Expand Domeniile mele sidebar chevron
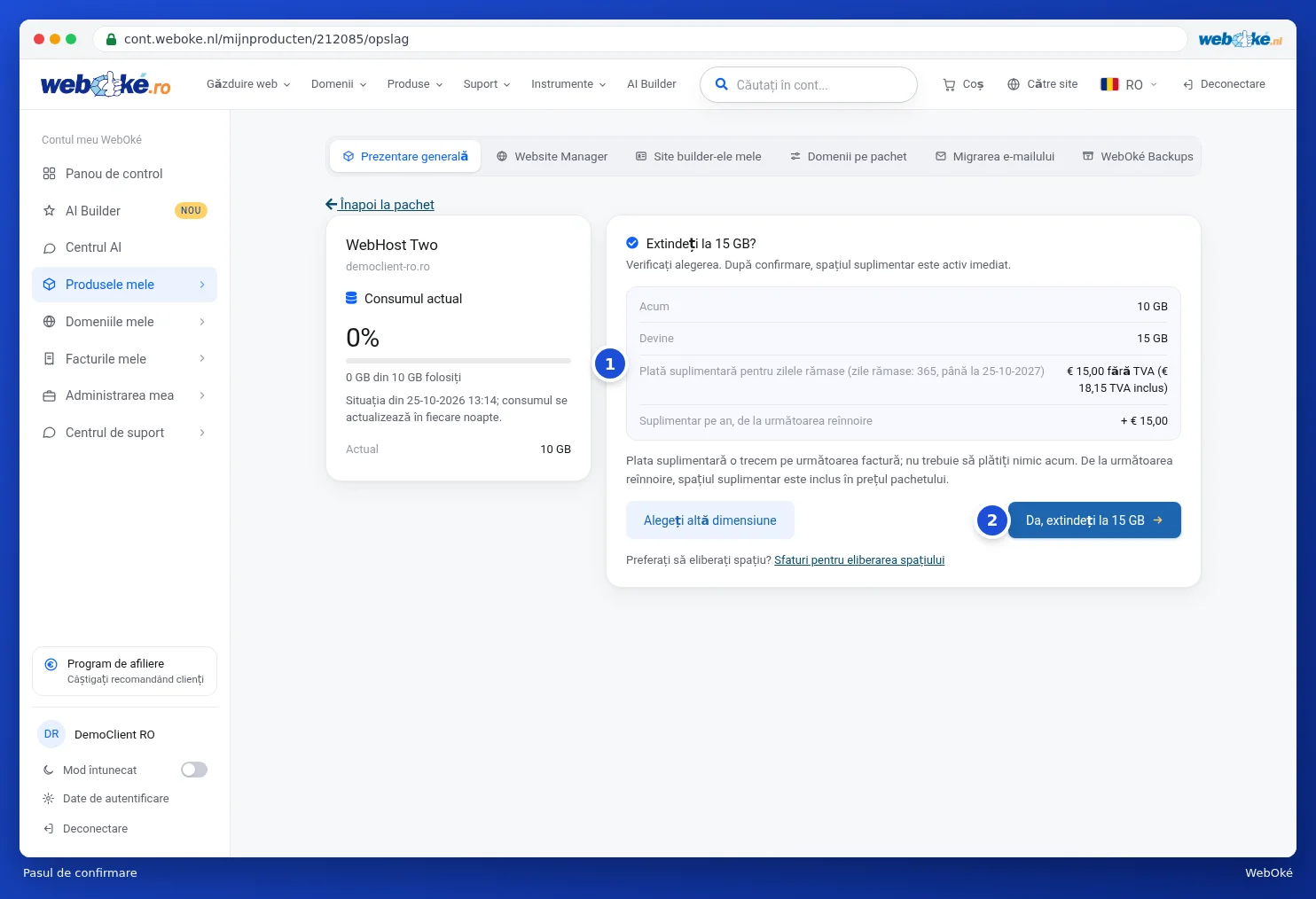1316x899 pixels. (202, 322)
